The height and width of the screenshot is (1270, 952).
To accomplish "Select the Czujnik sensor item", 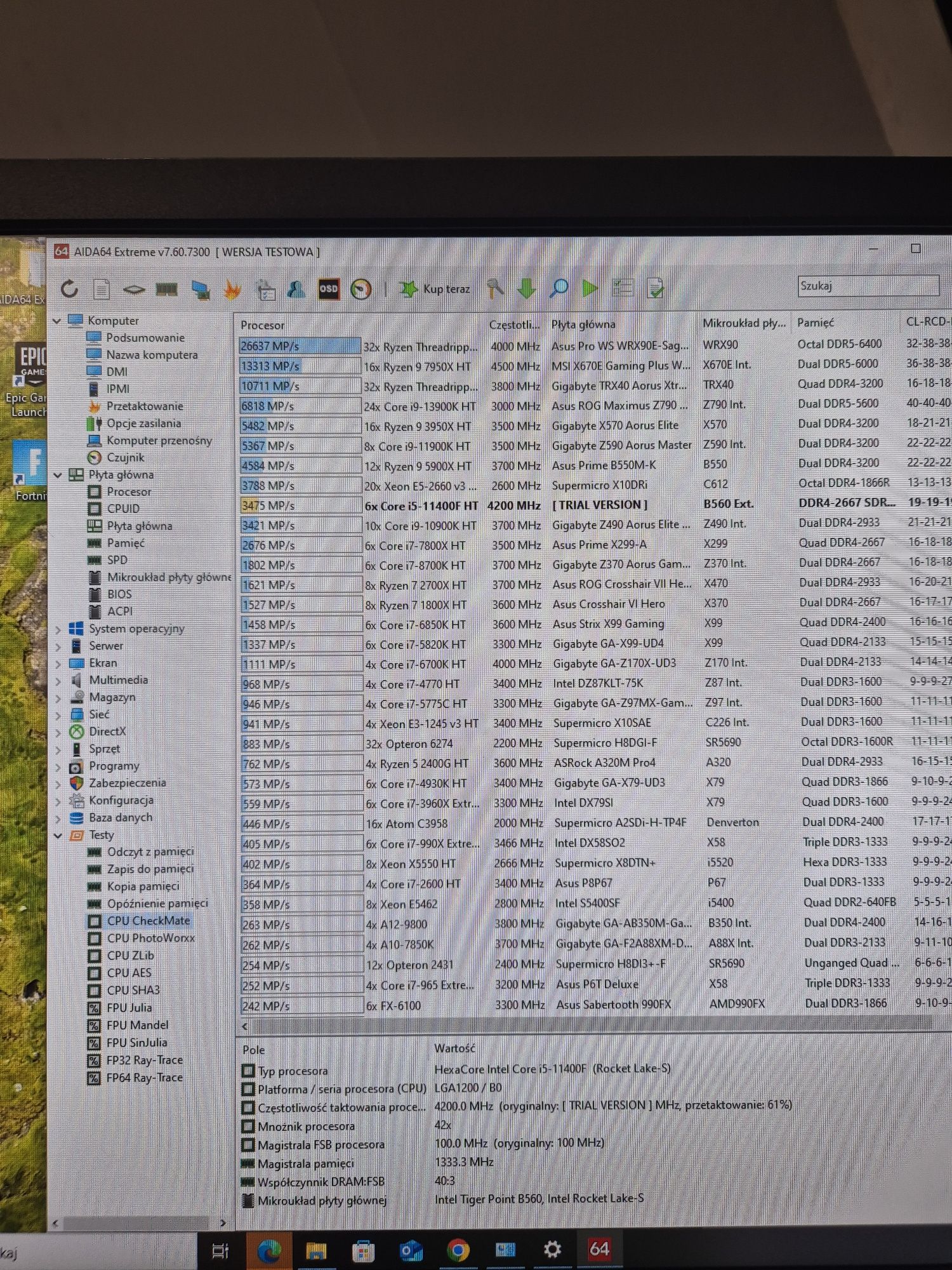I will click(x=124, y=457).
